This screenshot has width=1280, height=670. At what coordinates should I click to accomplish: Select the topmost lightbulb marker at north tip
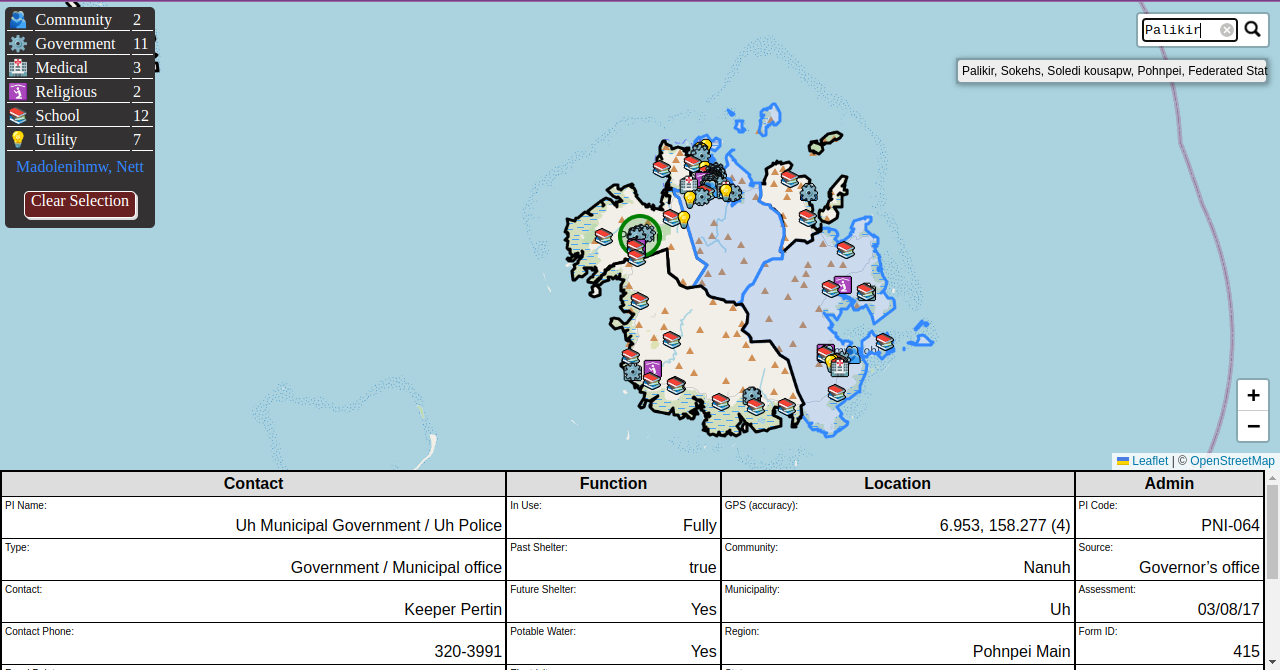705,147
